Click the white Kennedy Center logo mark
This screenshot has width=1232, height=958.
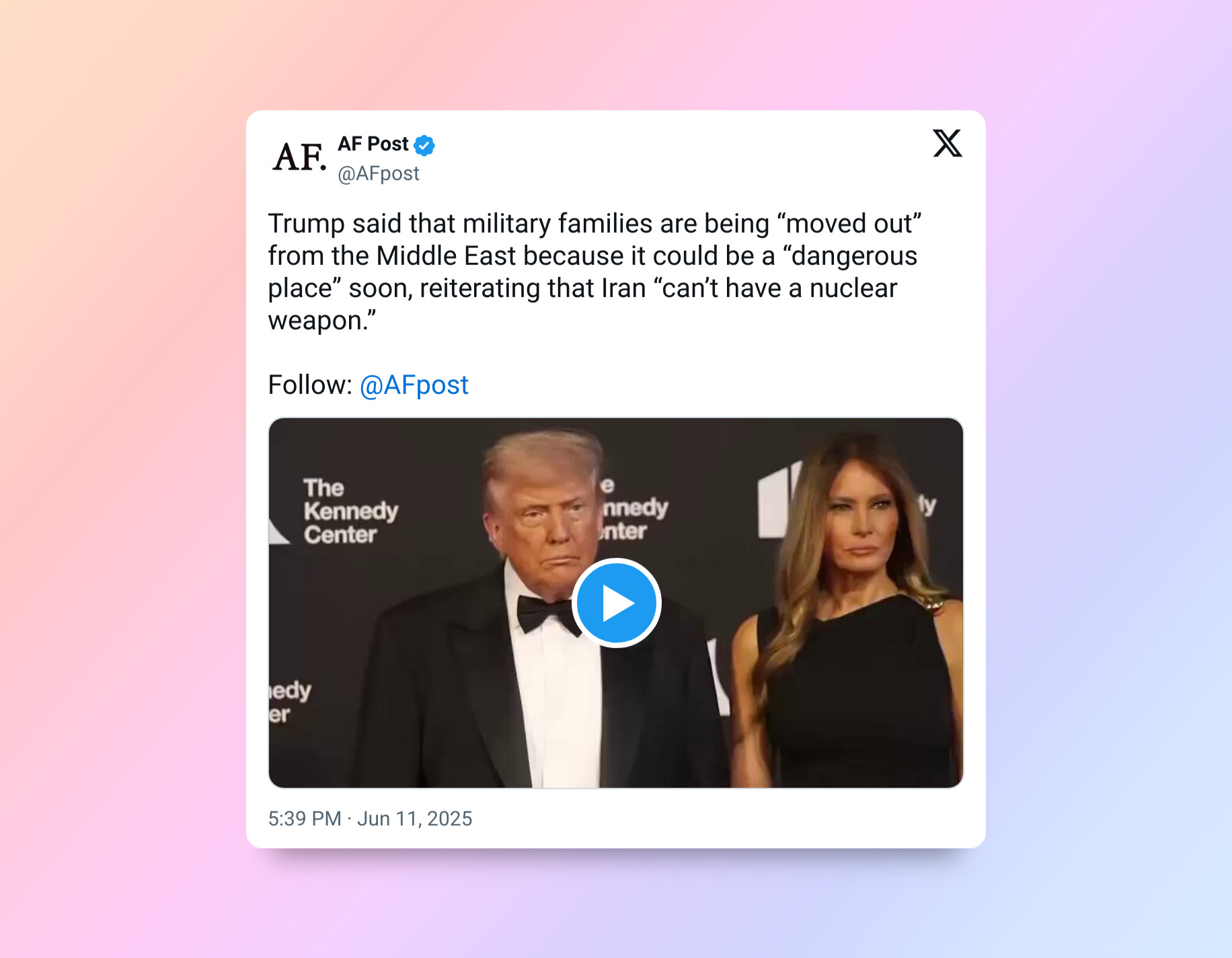(x=780, y=499)
